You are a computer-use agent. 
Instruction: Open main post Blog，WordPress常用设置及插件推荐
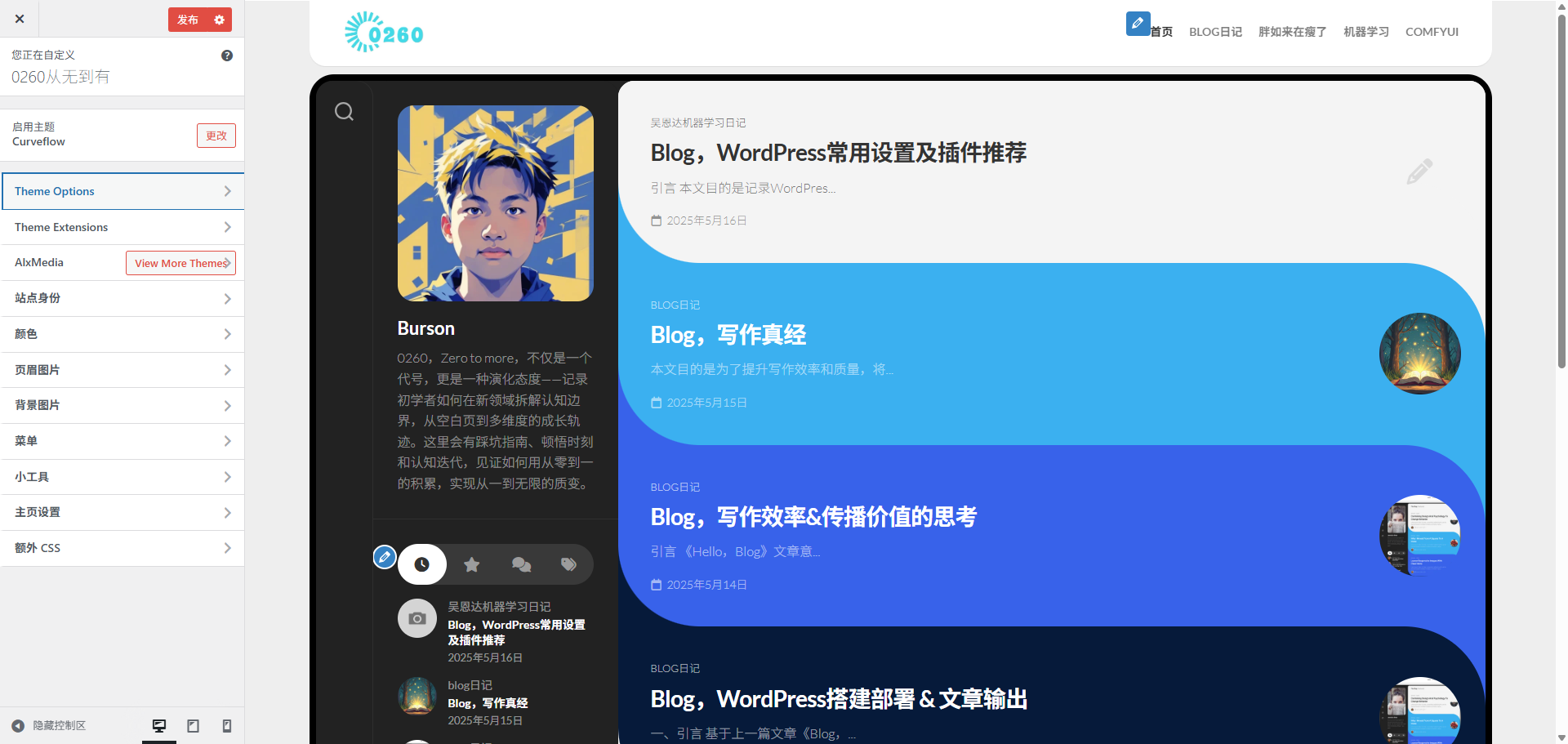click(838, 153)
